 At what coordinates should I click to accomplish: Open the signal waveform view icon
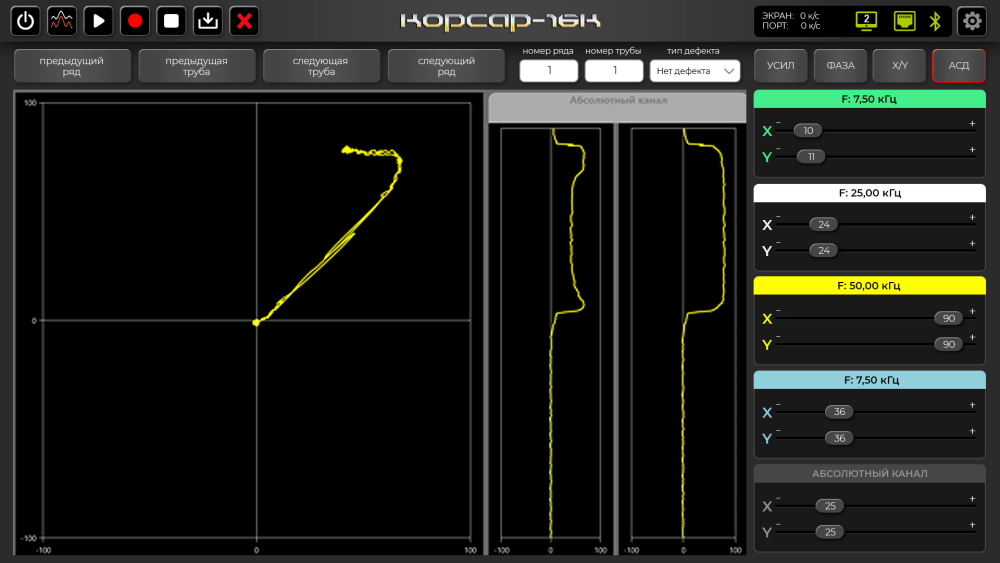[x=62, y=21]
